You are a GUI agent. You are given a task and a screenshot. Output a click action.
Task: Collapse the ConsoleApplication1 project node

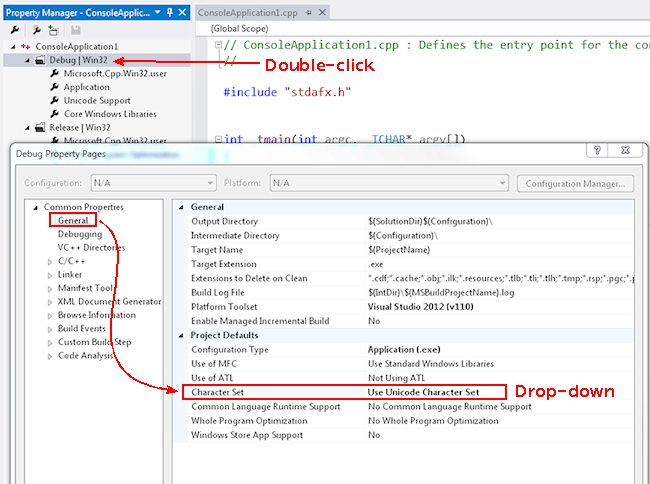(x=13, y=46)
